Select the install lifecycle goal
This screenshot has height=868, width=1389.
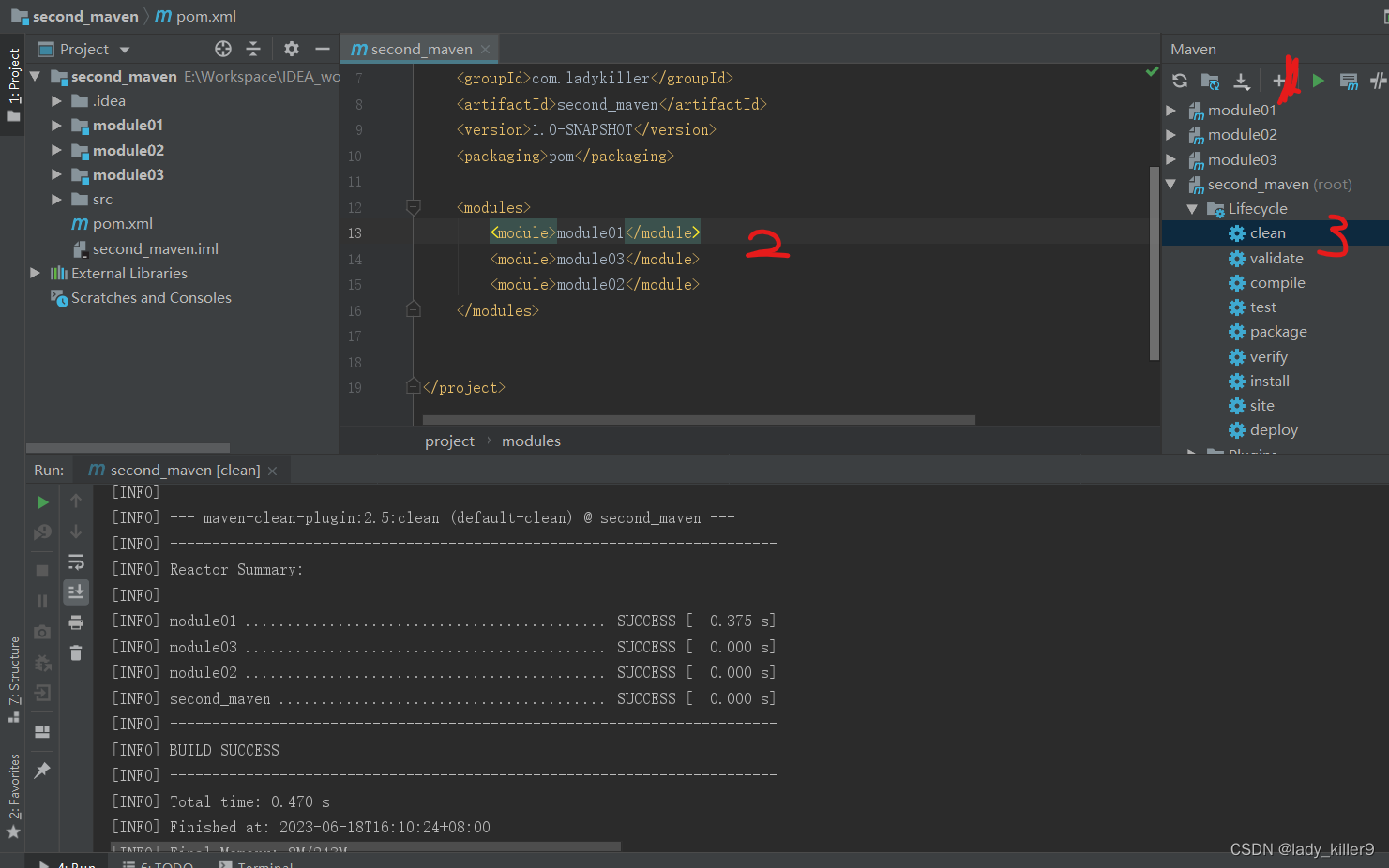click(1269, 382)
